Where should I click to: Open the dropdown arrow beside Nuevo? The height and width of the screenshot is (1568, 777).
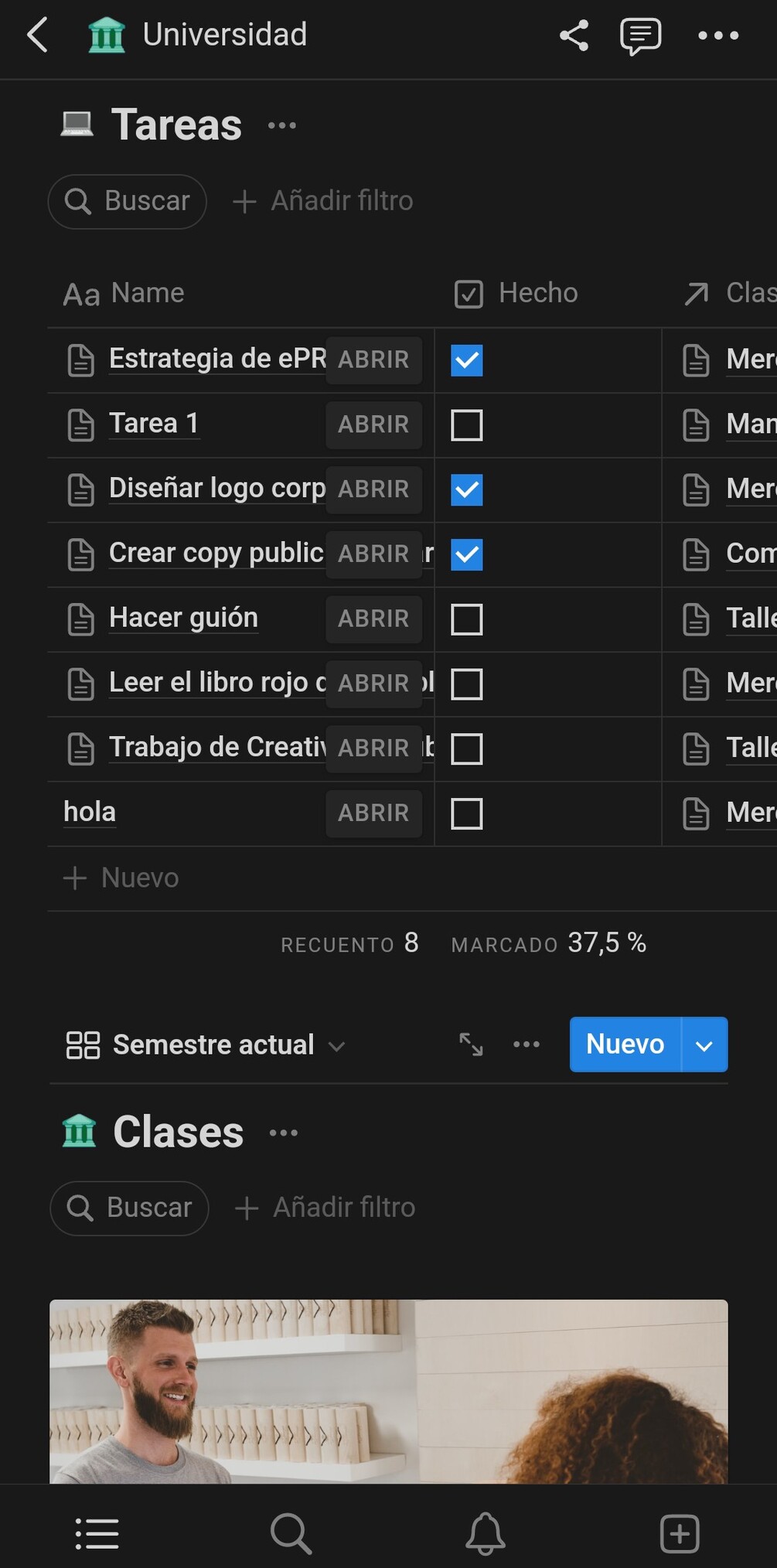[704, 1045]
